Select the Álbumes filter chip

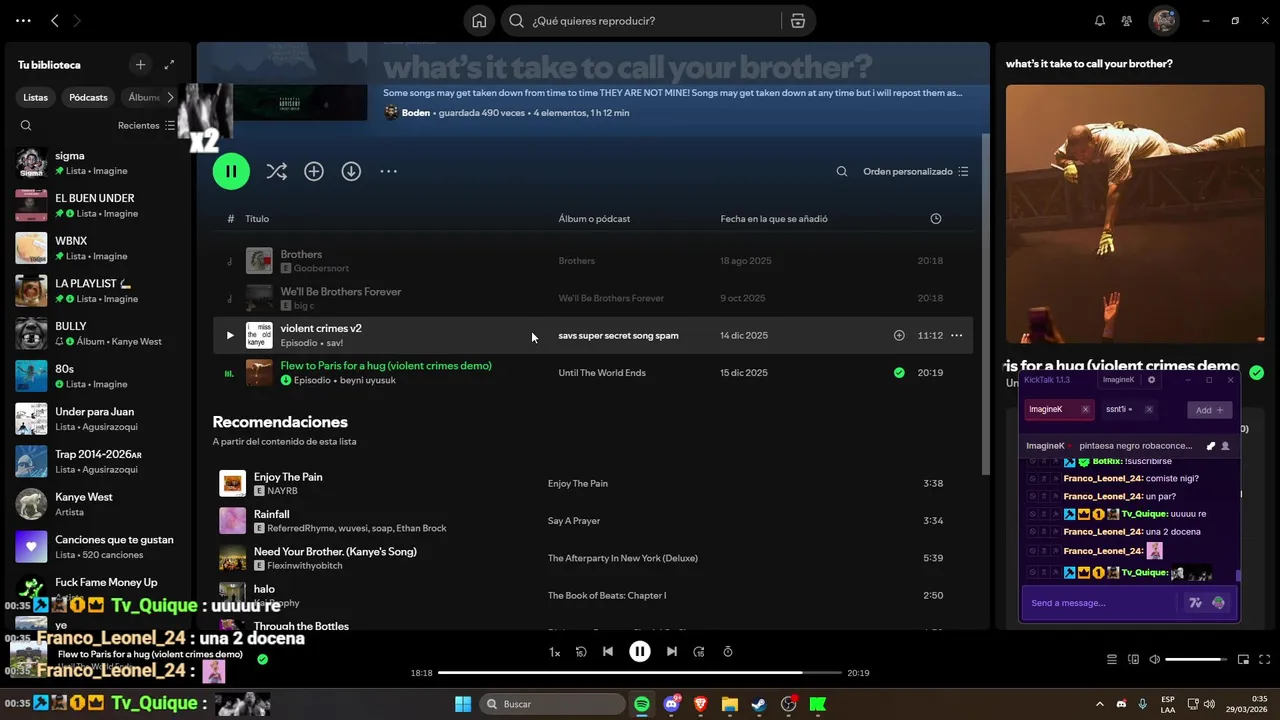pos(144,98)
